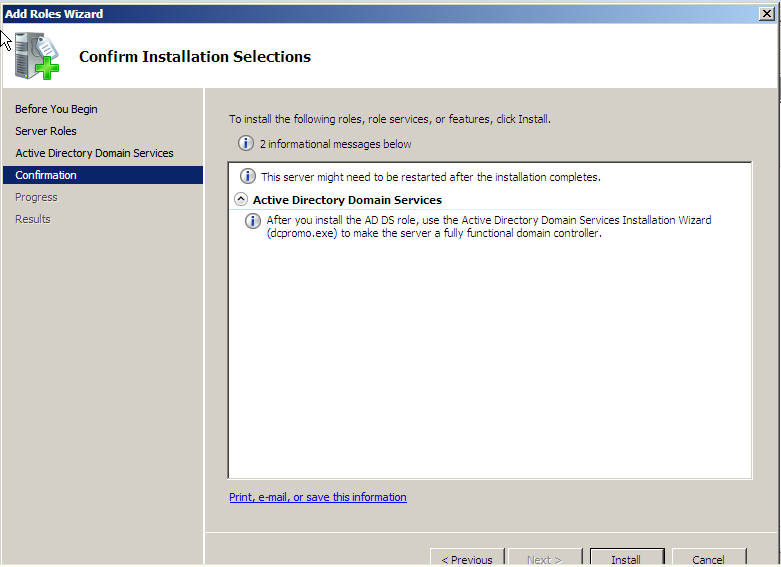Close the wizard with the X button

(x=766, y=14)
